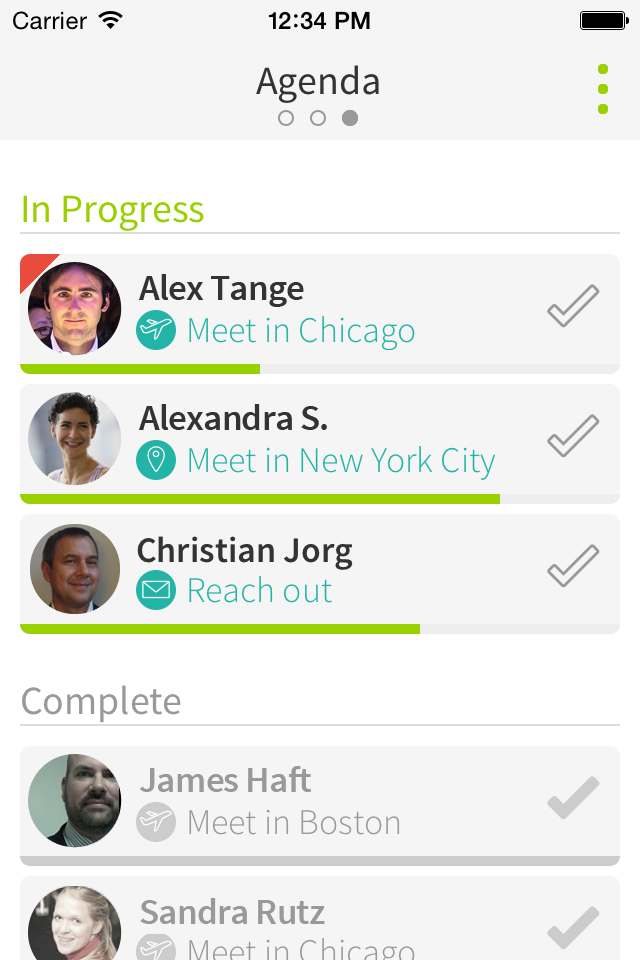The height and width of the screenshot is (960, 640).
Task: Tap the gray airplane icon for Meet in Boston
Action: pos(156,822)
